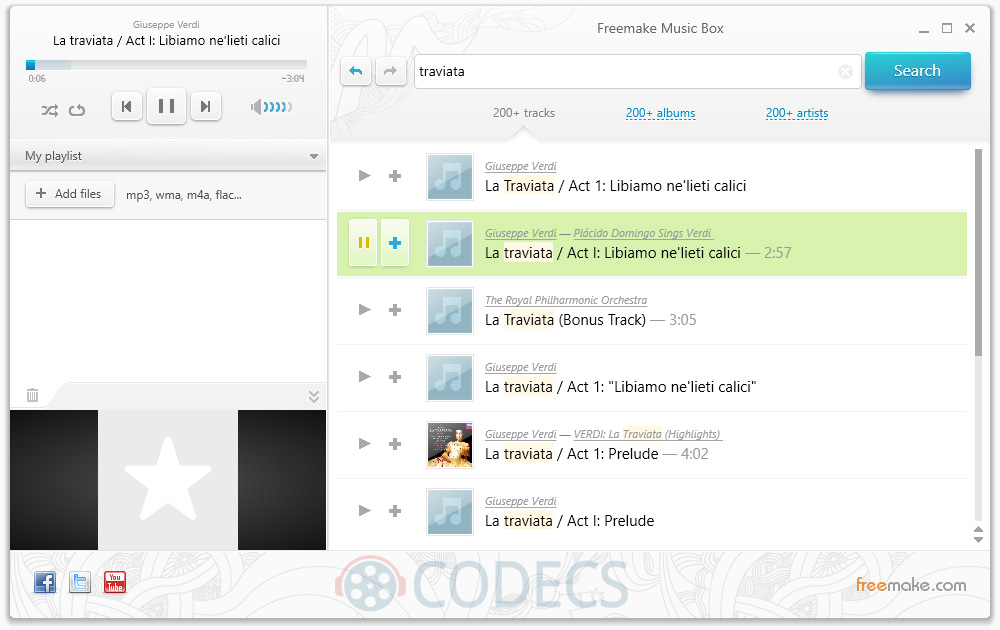Toggle shuffle playback mode
Image resolution: width=1000 pixels, height=630 pixels.
(50, 110)
